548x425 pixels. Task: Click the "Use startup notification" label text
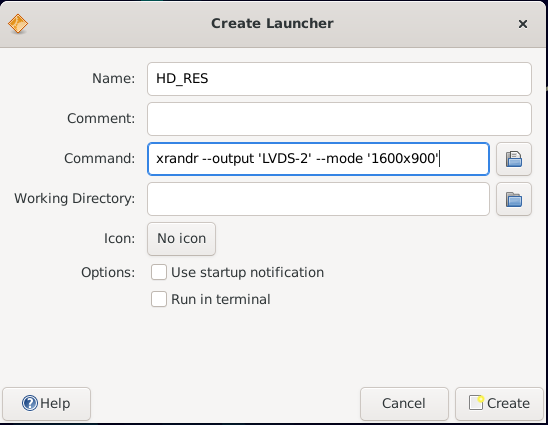(247, 272)
